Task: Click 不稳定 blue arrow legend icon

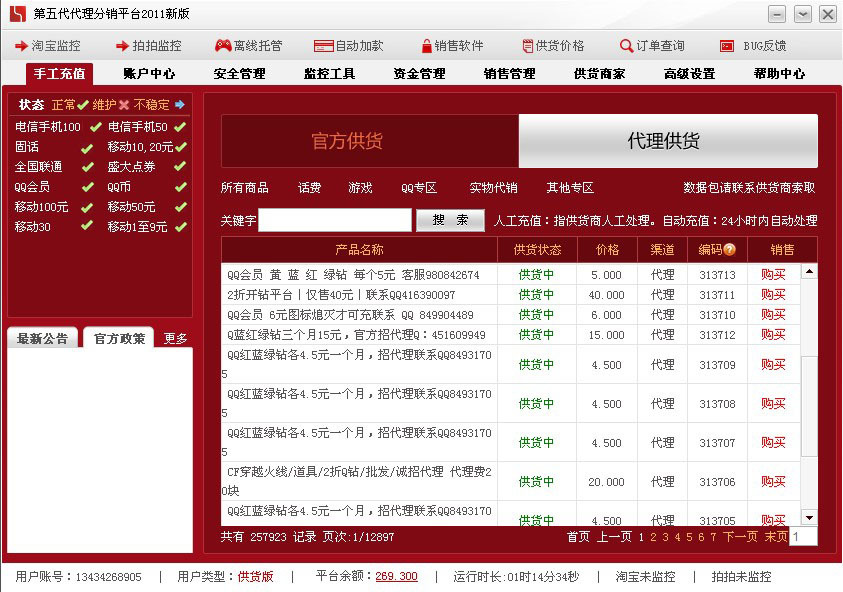Action: (x=180, y=104)
